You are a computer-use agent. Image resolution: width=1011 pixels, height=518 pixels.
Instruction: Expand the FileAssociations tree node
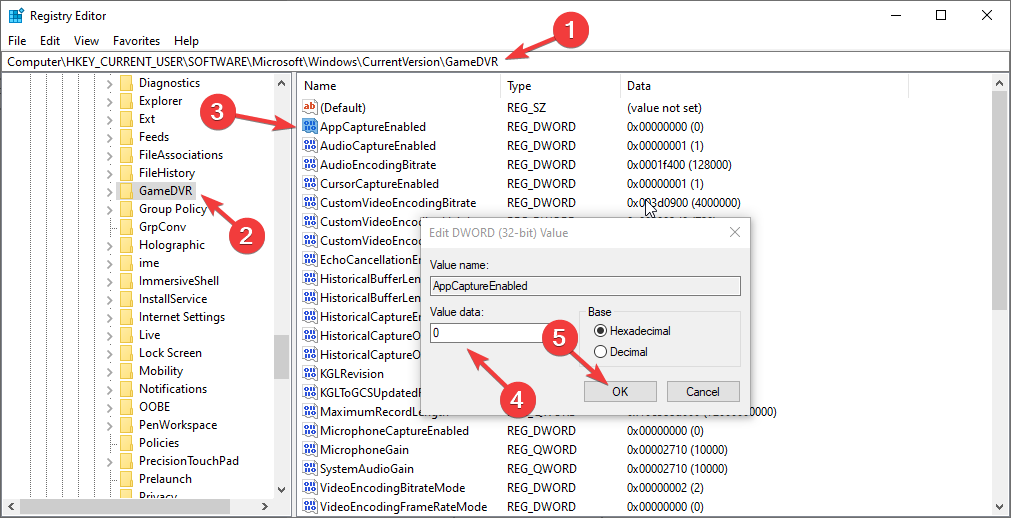[x=109, y=155]
